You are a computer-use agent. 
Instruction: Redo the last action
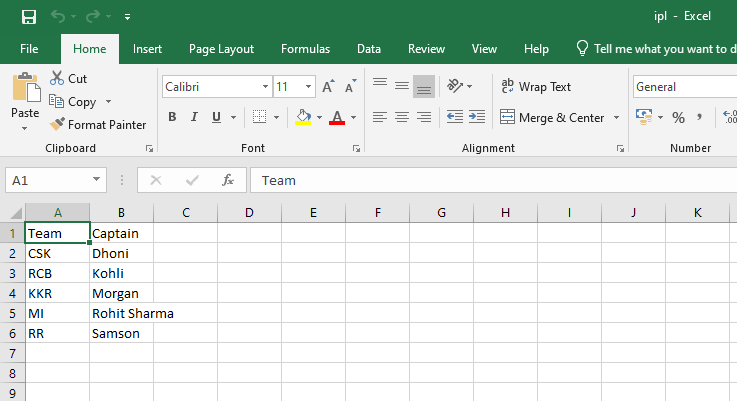93,16
